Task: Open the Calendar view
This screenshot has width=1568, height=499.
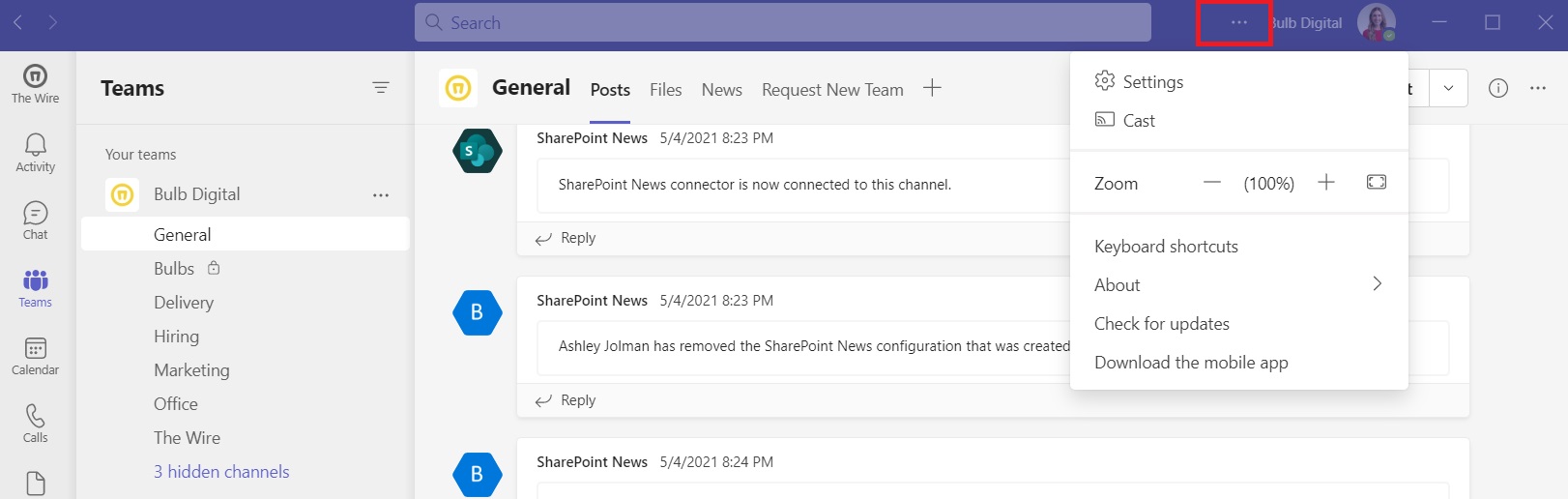Action: (x=35, y=356)
